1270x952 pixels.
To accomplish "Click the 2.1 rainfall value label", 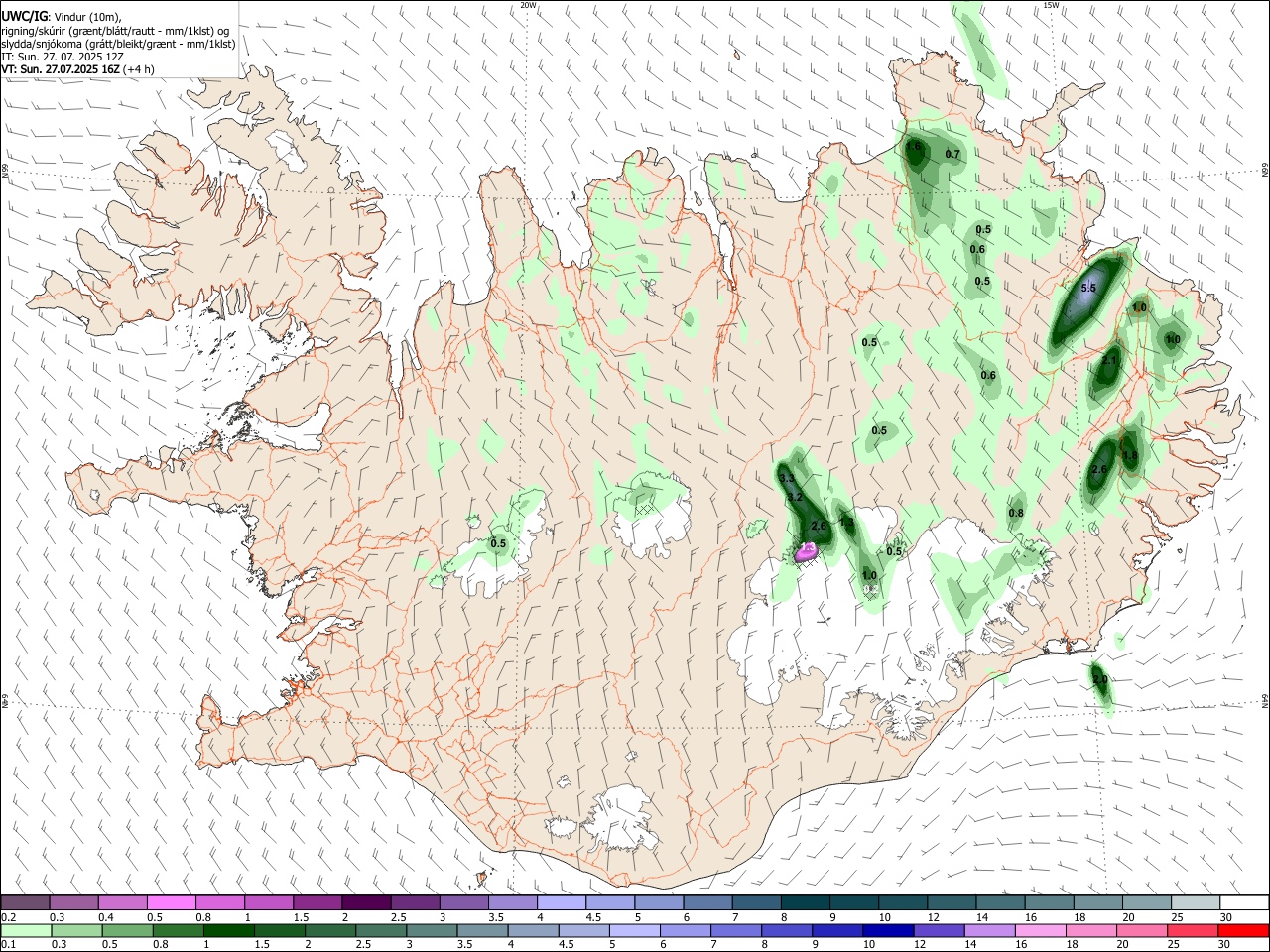I will point(1109,361).
